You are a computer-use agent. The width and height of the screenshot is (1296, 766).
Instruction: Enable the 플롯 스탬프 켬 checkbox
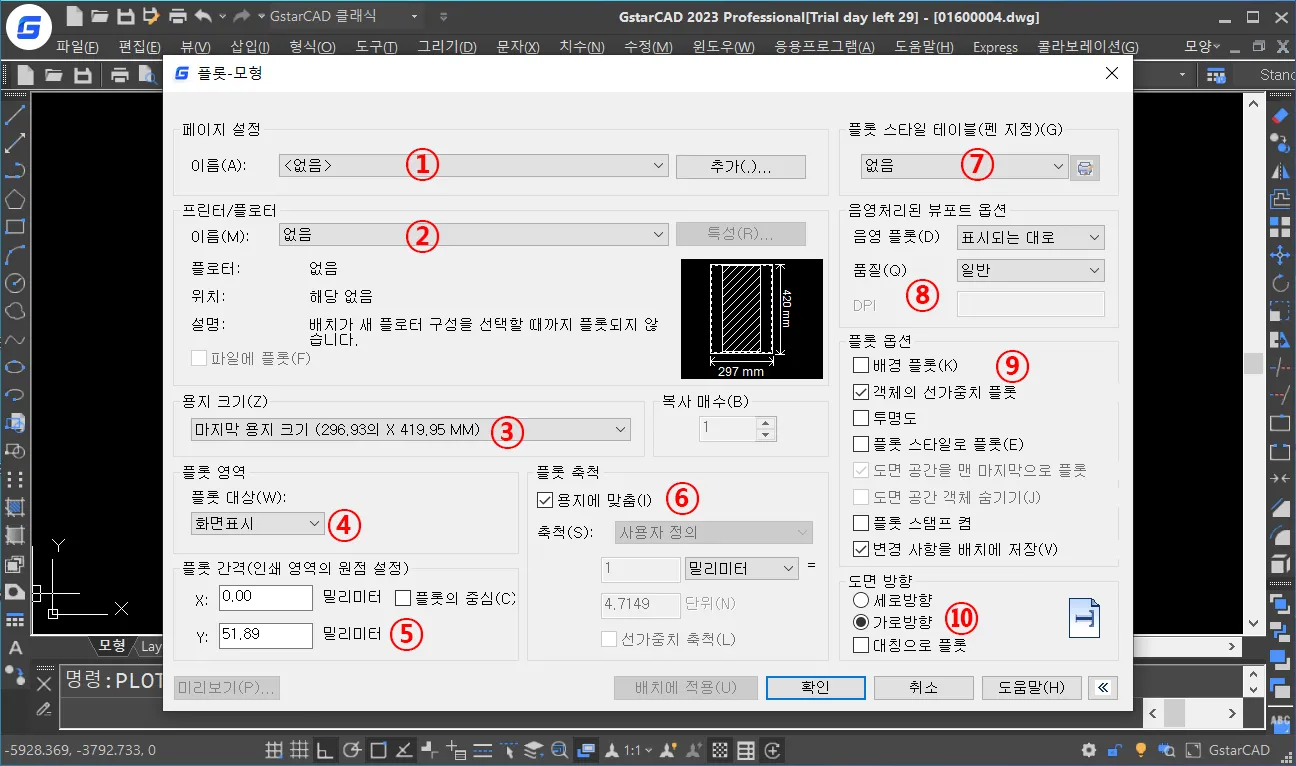point(860,523)
